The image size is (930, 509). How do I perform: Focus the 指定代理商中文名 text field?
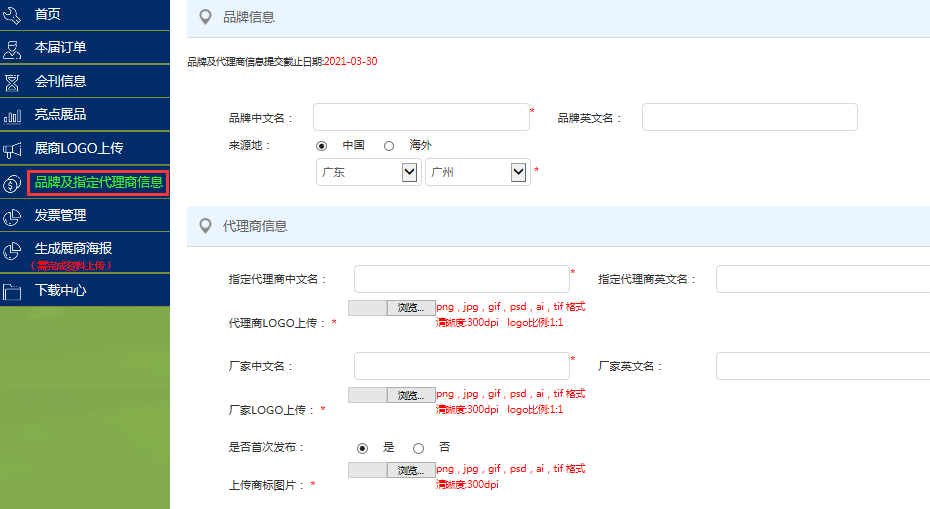(461, 279)
